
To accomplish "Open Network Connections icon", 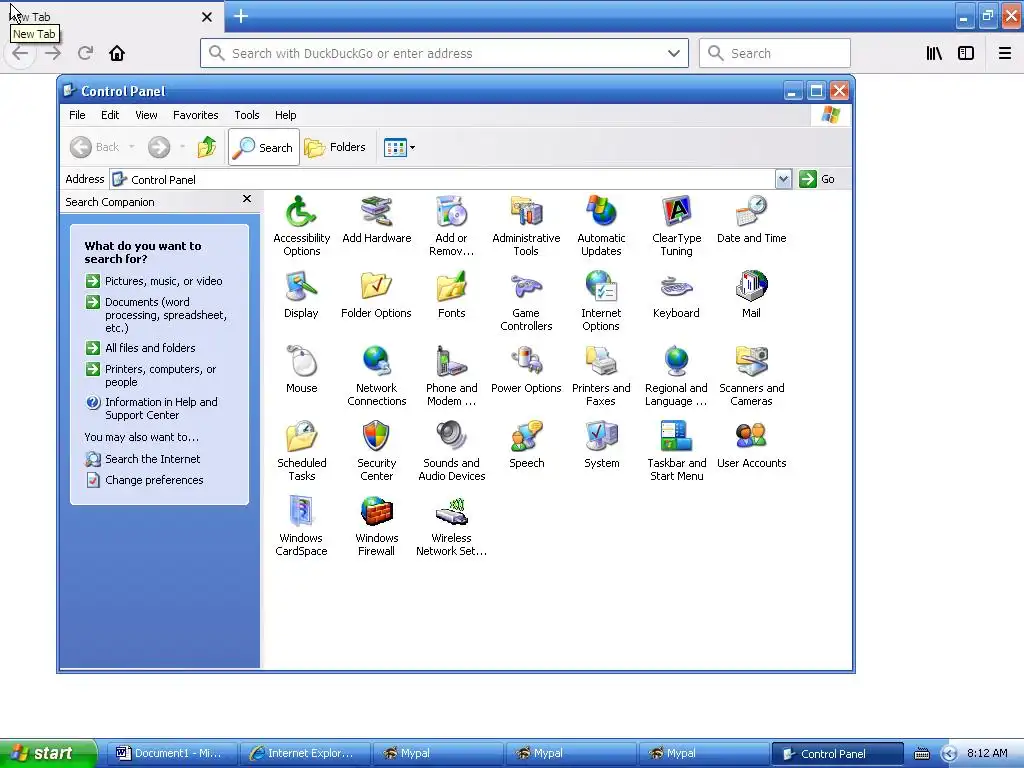I will 376,376.
